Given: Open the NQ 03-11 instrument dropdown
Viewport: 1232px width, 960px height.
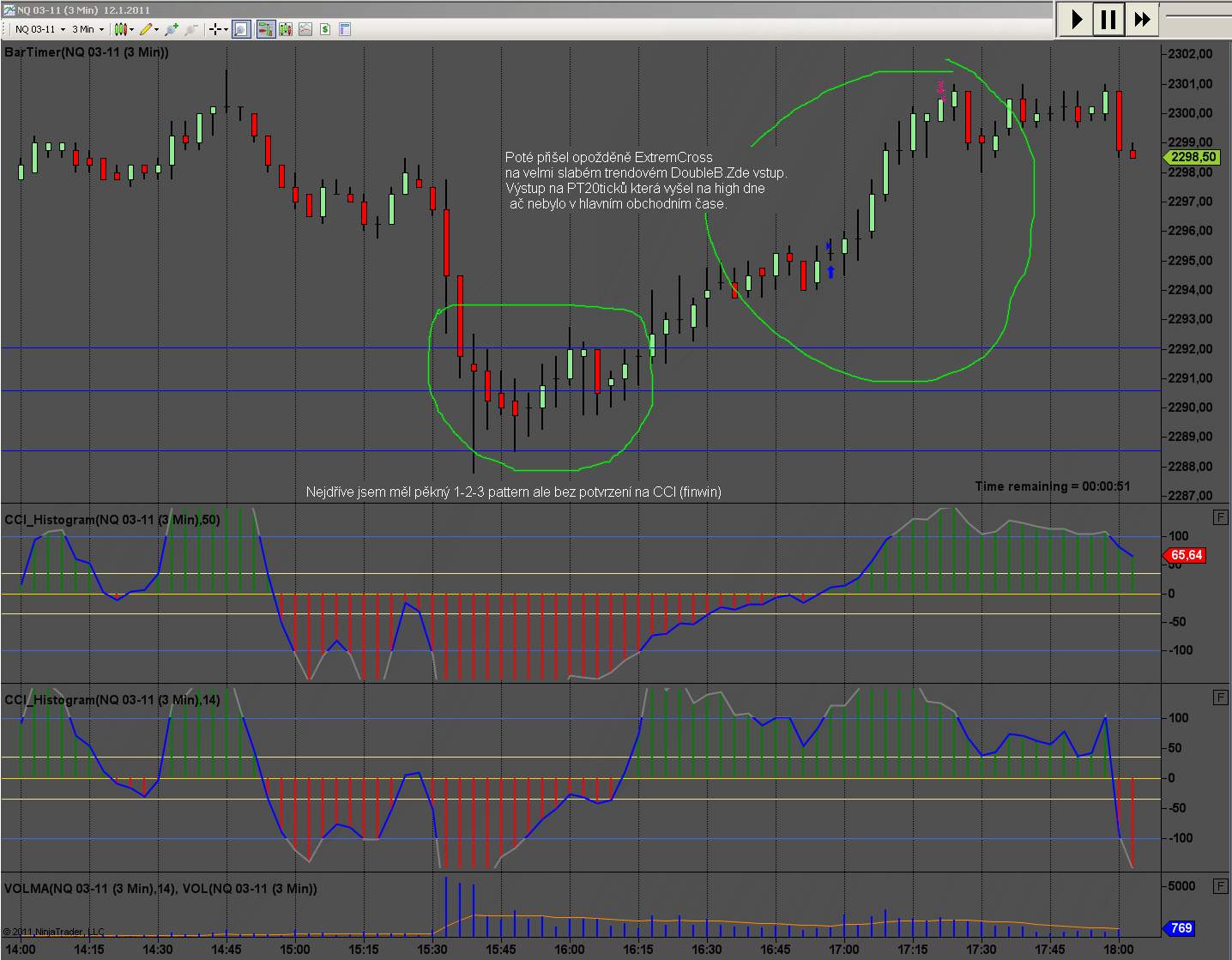Looking at the screenshot, I should pyautogui.click(x=40, y=29).
